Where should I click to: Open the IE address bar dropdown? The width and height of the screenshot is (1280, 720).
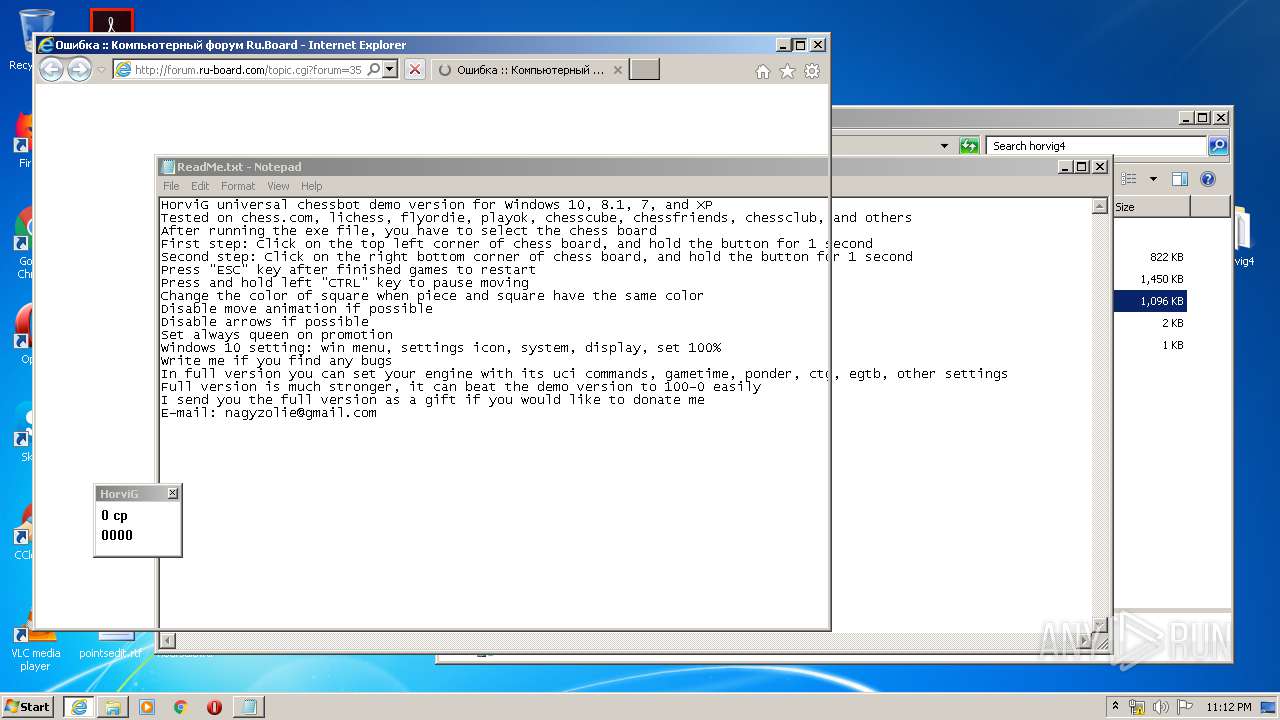pyautogui.click(x=390, y=70)
